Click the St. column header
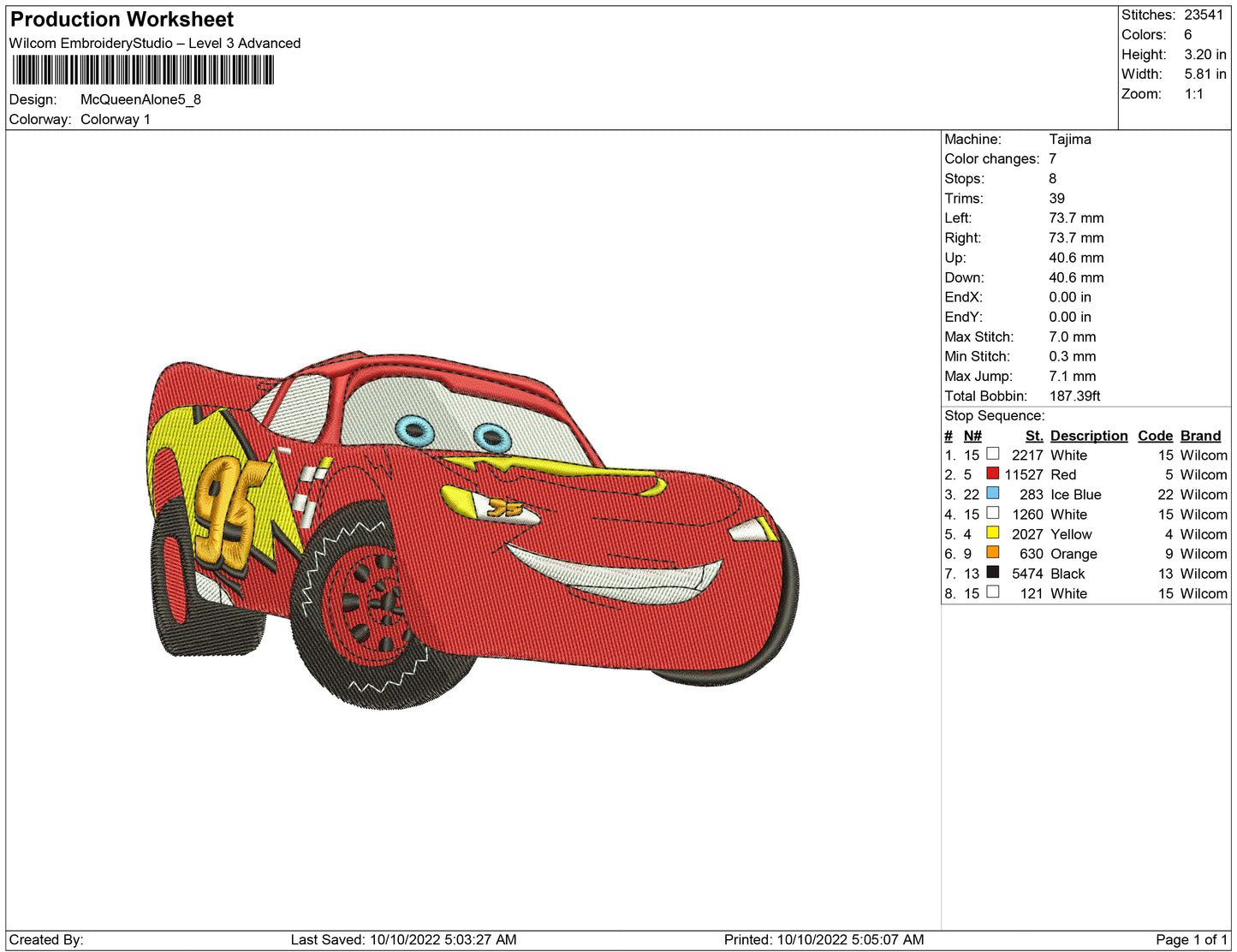The height and width of the screenshot is (952, 1237). coord(1033,436)
